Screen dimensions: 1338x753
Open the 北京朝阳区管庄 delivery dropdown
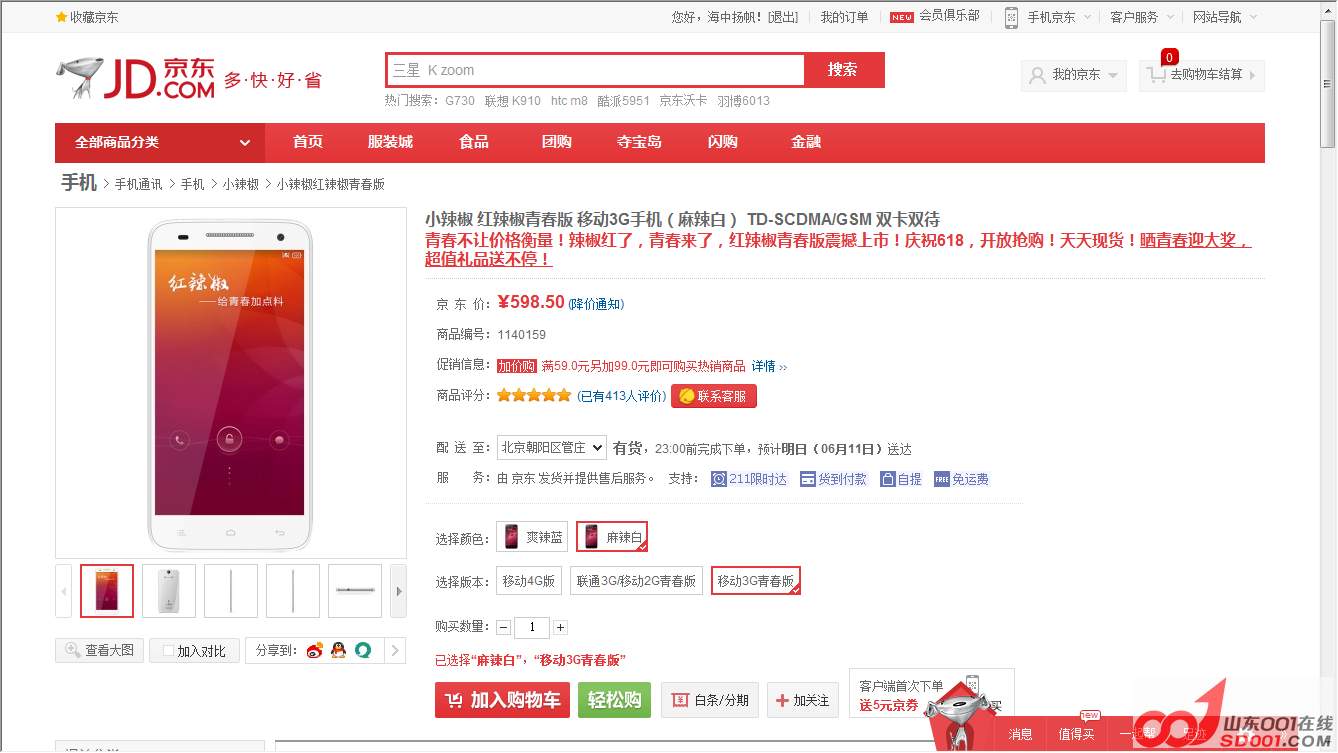click(551, 448)
